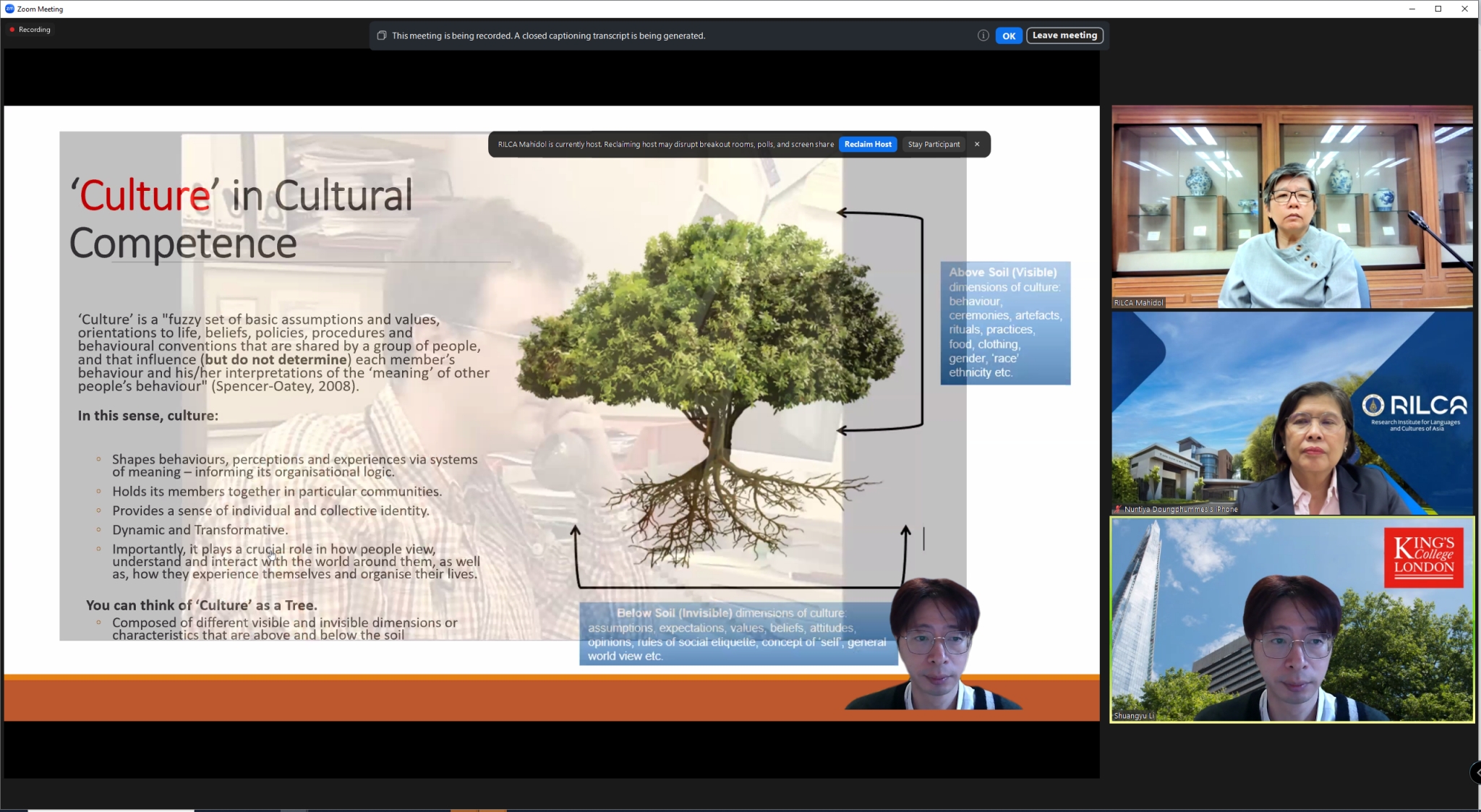Dismiss the host banner with X
The height and width of the screenshot is (812, 1481).
click(977, 145)
